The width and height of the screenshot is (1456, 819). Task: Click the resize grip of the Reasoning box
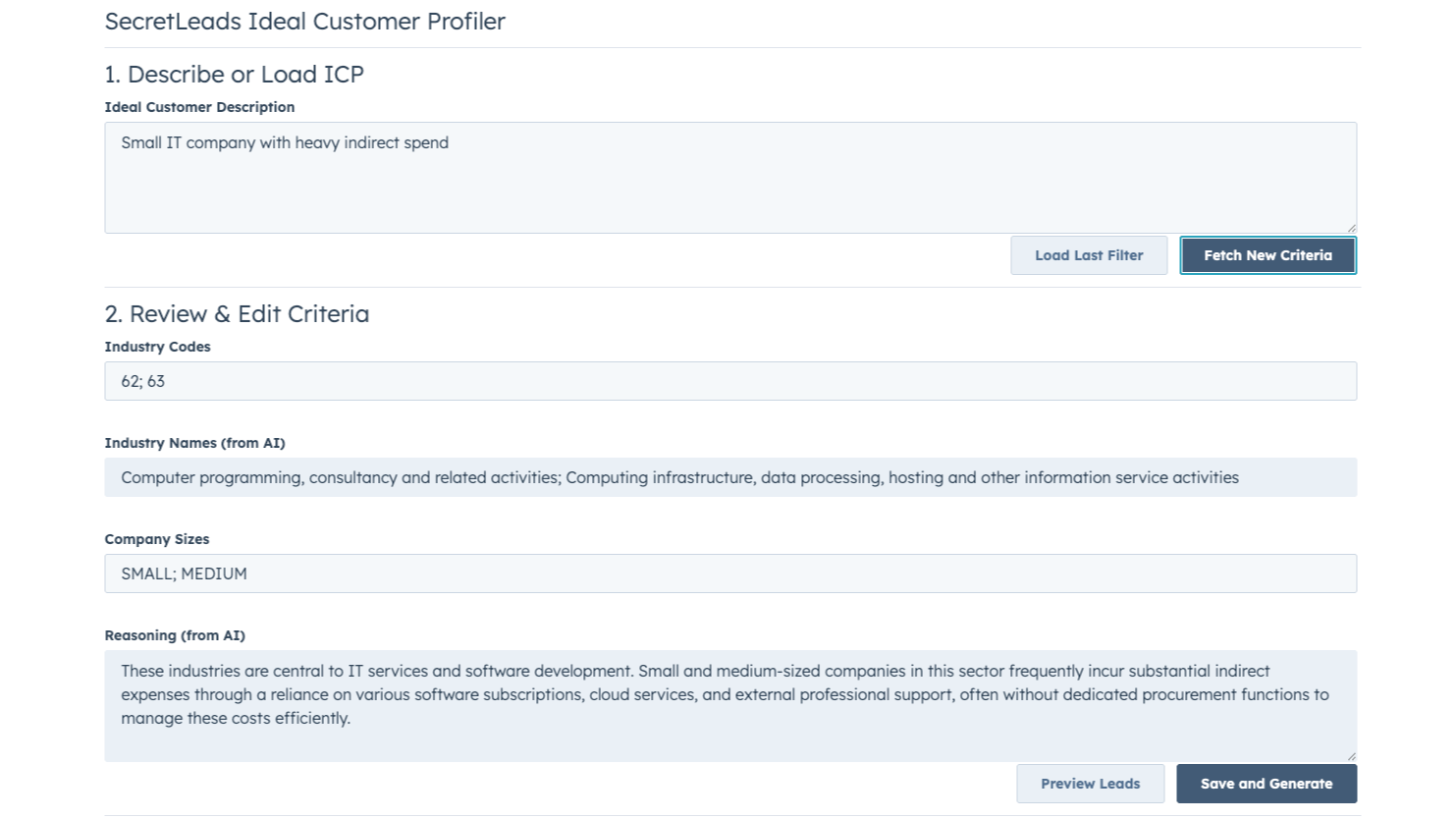1351,756
